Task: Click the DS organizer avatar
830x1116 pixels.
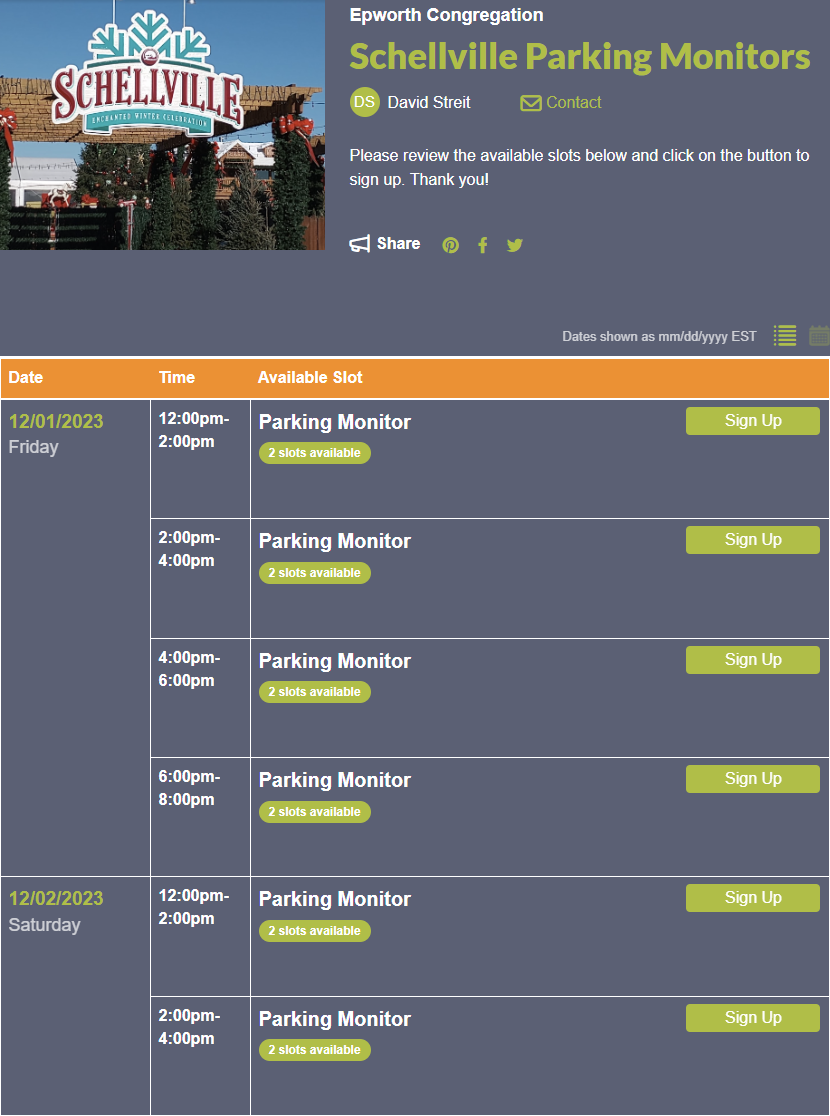Action: (365, 102)
